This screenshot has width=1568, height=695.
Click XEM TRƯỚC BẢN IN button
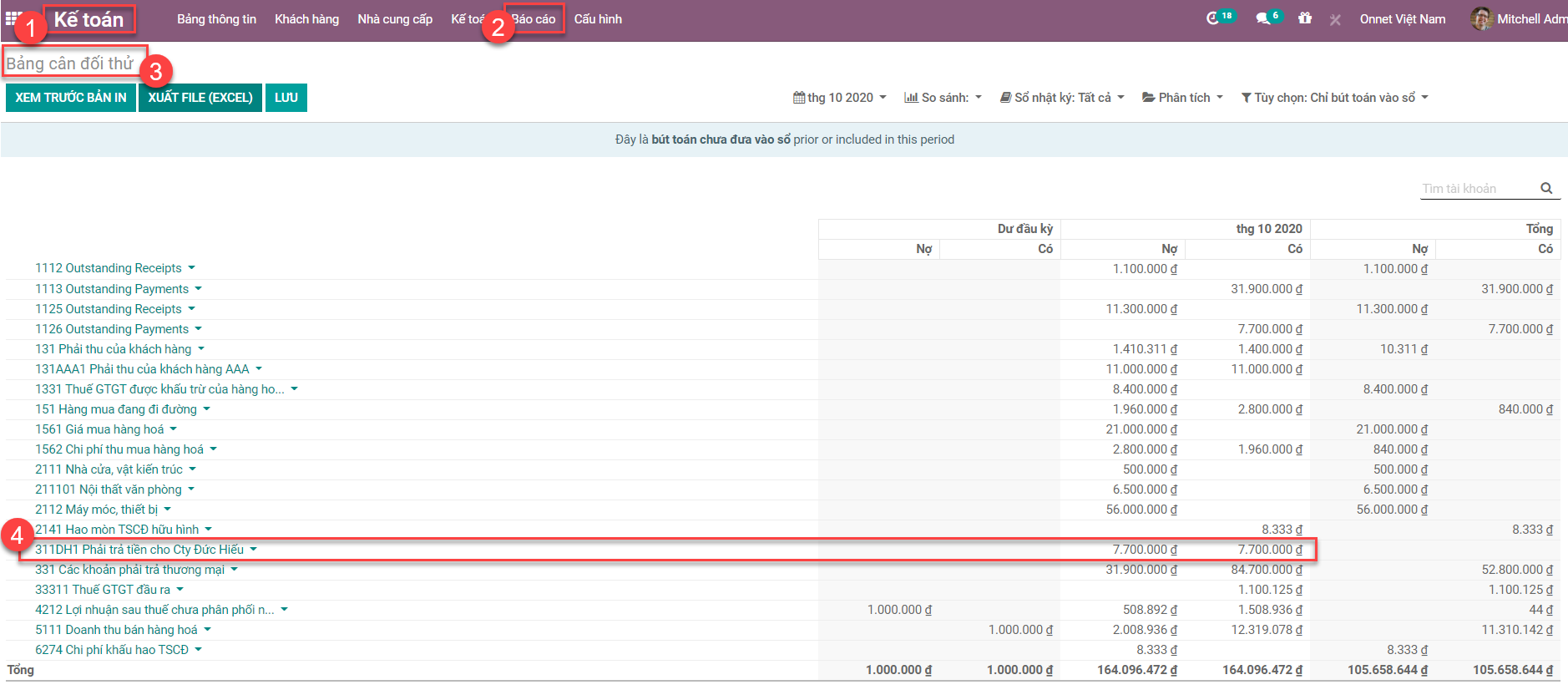point(71,98)
